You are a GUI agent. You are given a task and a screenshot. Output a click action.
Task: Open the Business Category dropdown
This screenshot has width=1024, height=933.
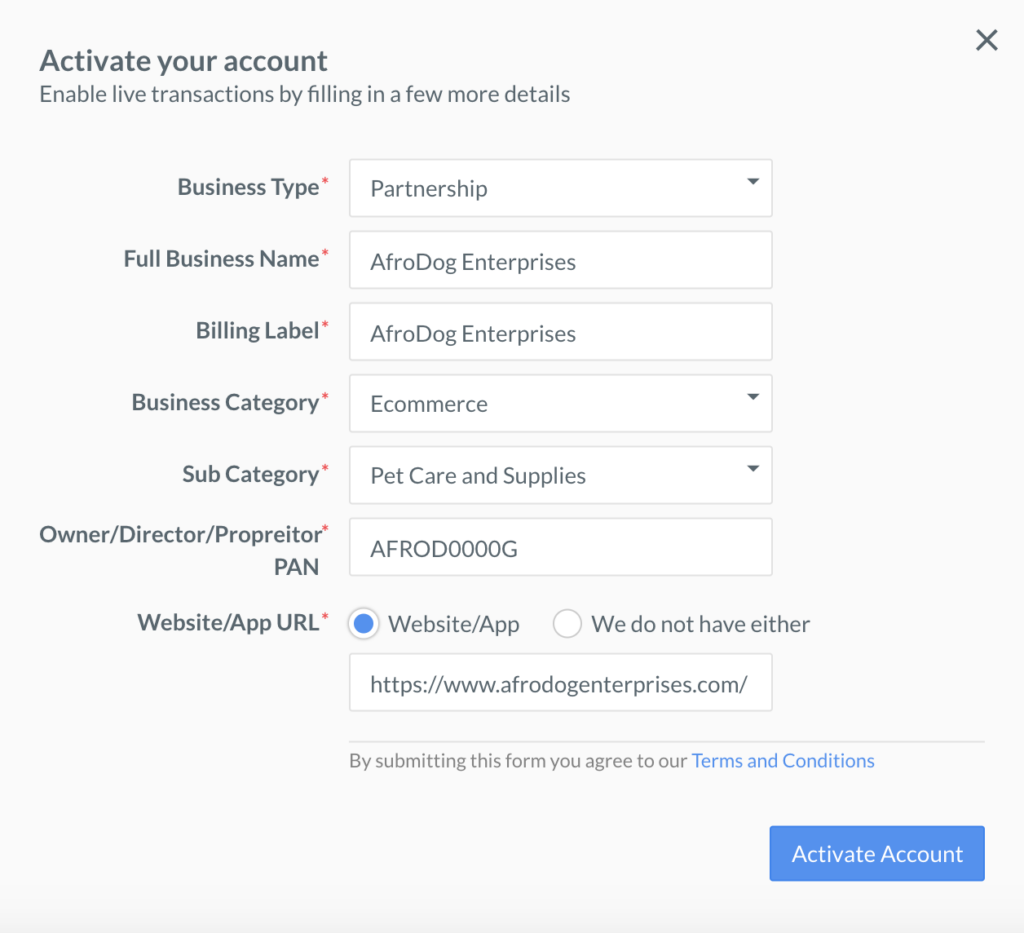pos(560,403)
